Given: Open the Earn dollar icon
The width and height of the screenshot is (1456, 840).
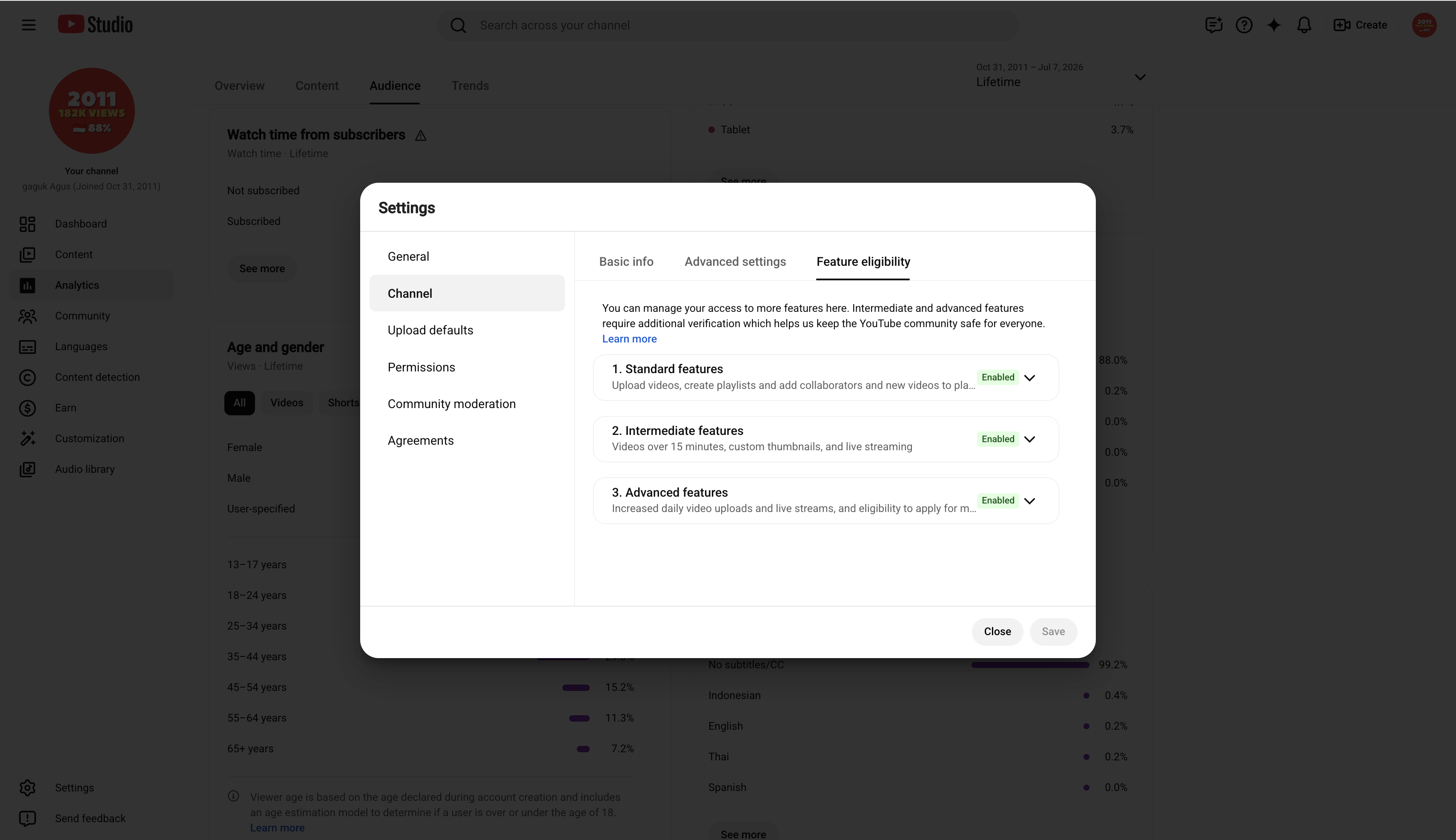Looking at the screenshot, I should point(27,408).
